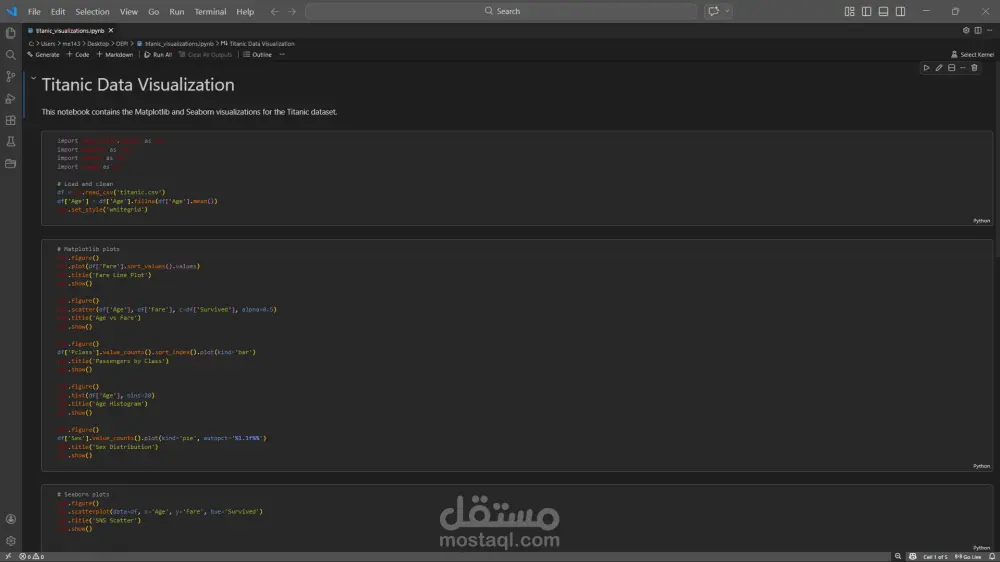Toggle the secondary side bar
1000x562 pixels.
tap(901, 11)
